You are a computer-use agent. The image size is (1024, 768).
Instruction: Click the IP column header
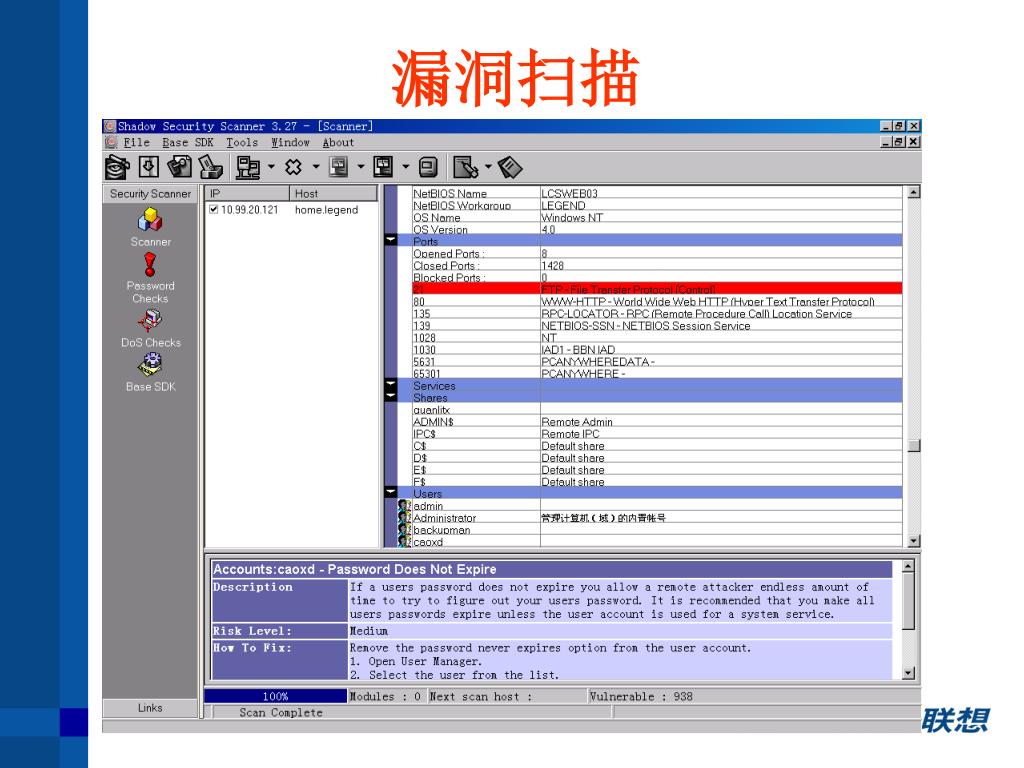tap(247, 193)
